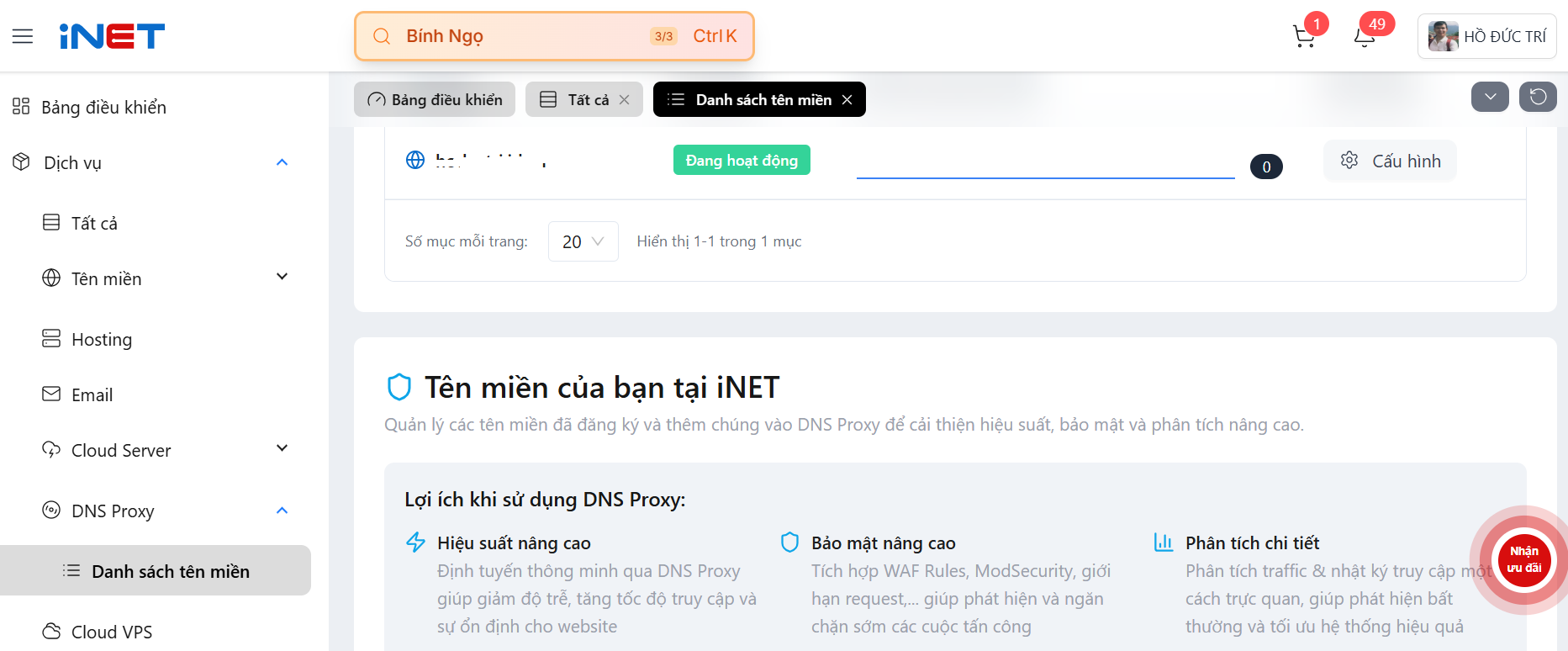Click the domain globe icon

click(415, 160)
